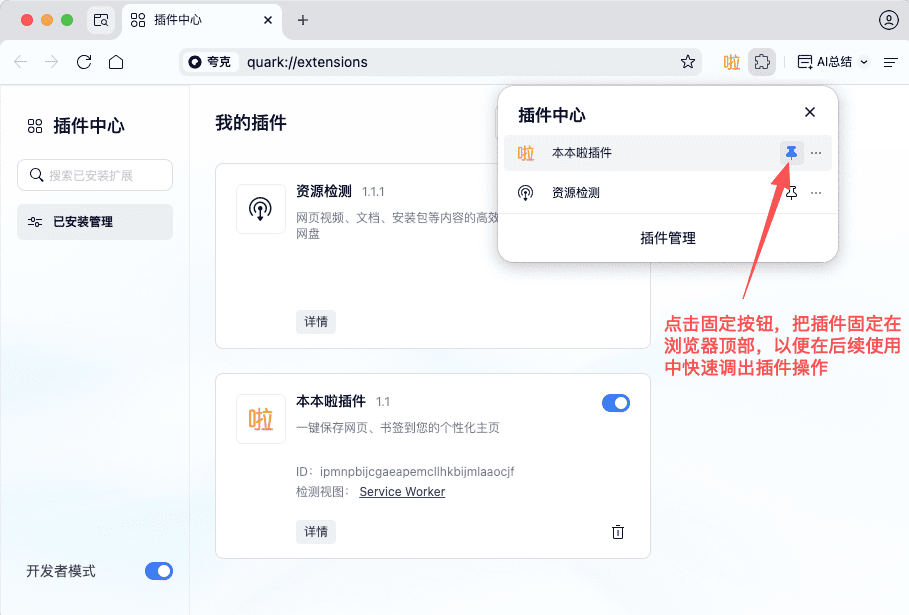Go to home page icon
The height and width of the screenshot is (615, 909).
click(116, 62)
